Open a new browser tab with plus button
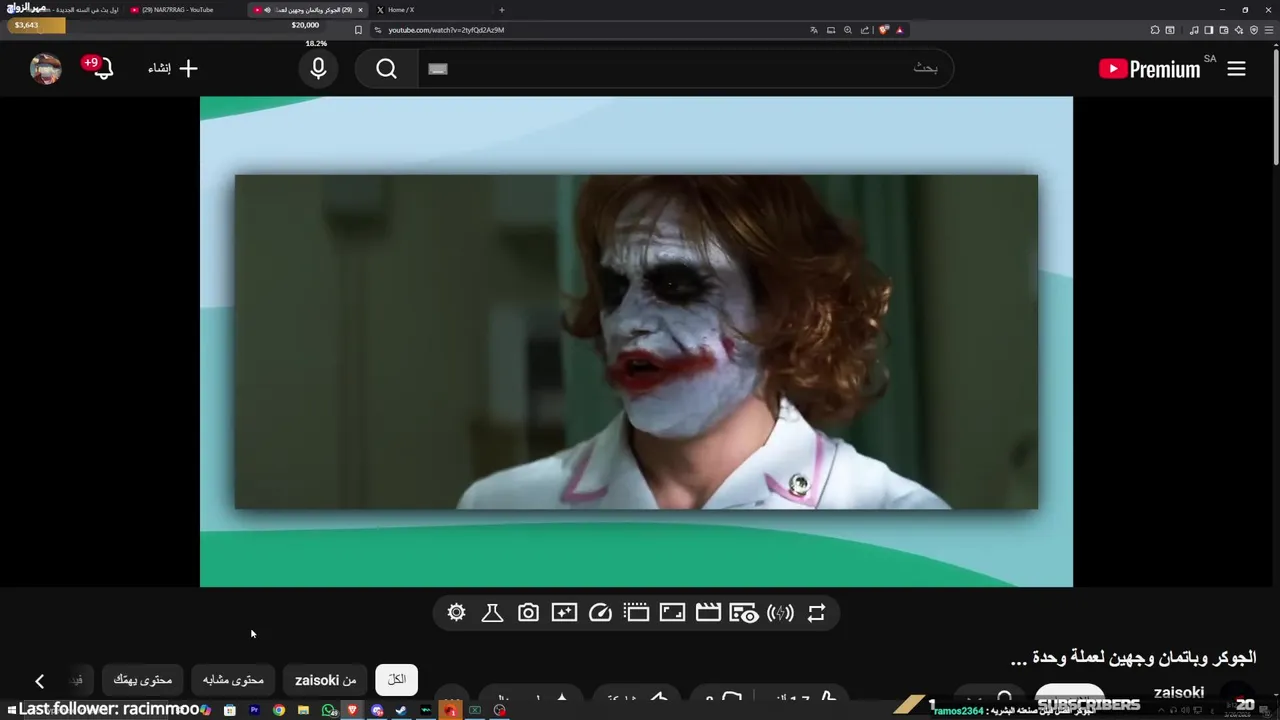Image resolution: width=1280 pixels, height=720 pixels. pyautogui.click(x=501, y=10)
